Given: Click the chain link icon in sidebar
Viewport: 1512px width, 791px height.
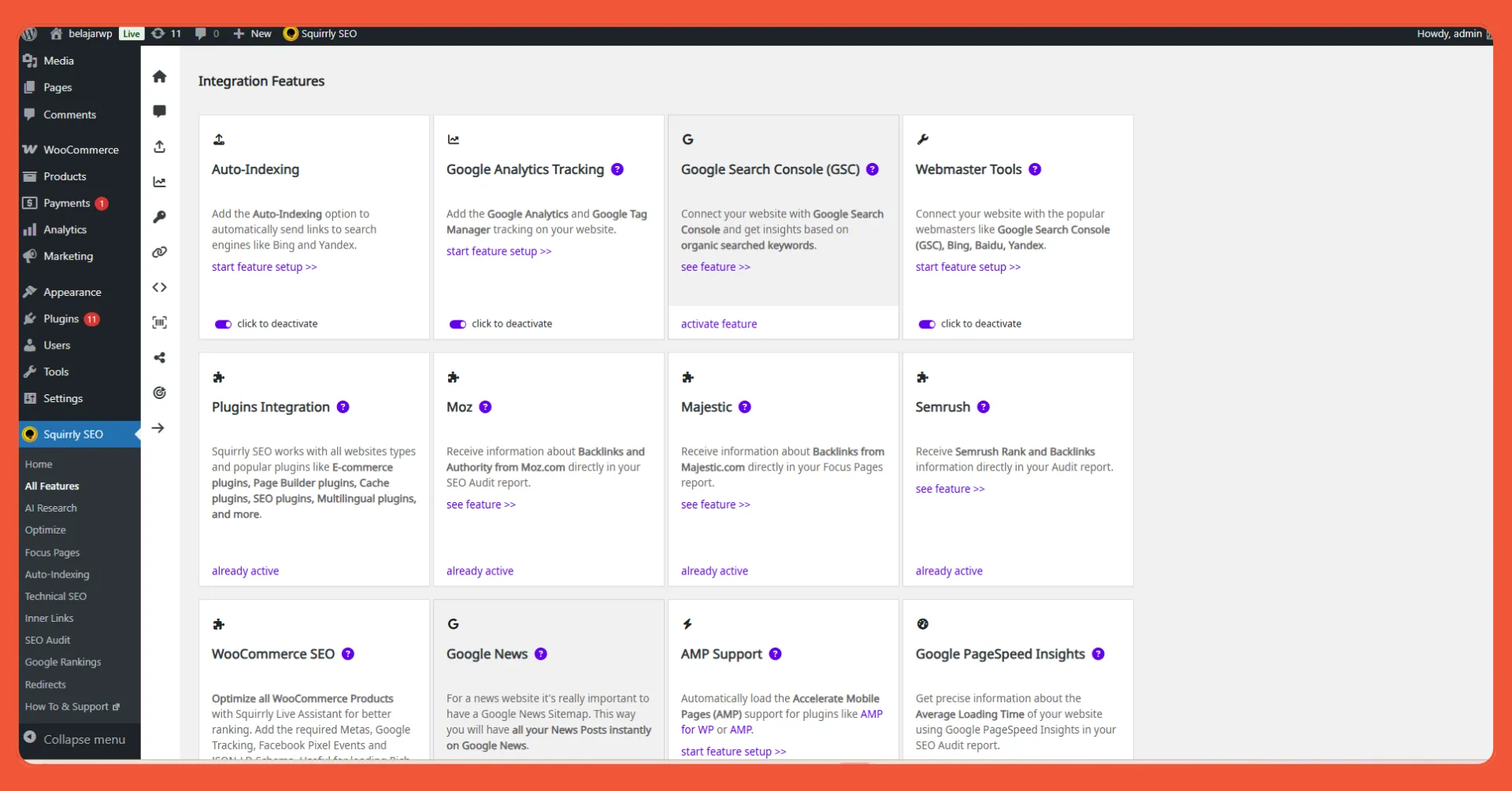Looking at the screenshot, I should (x=160, y=253).
